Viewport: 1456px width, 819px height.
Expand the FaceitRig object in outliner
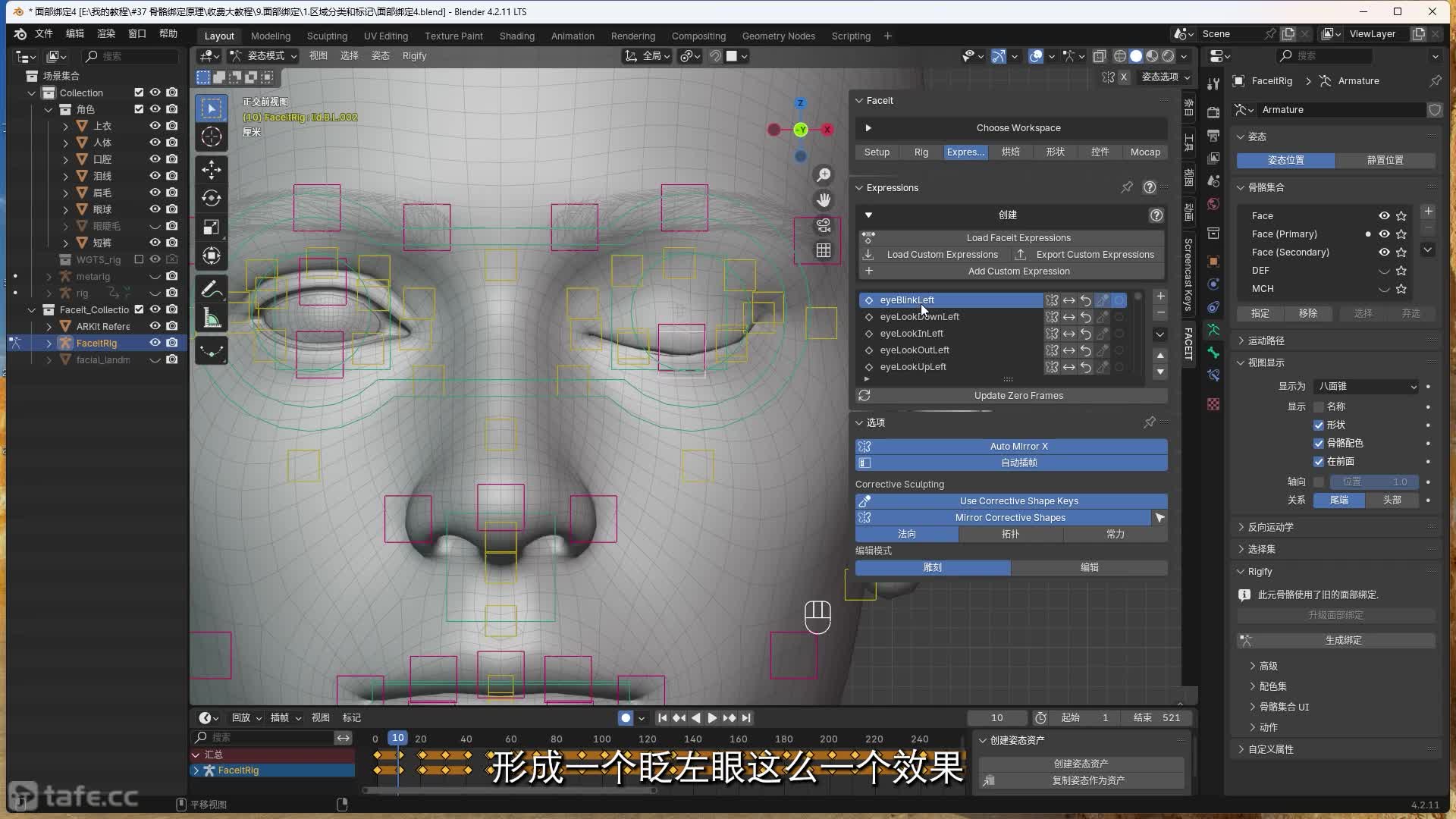49,343
